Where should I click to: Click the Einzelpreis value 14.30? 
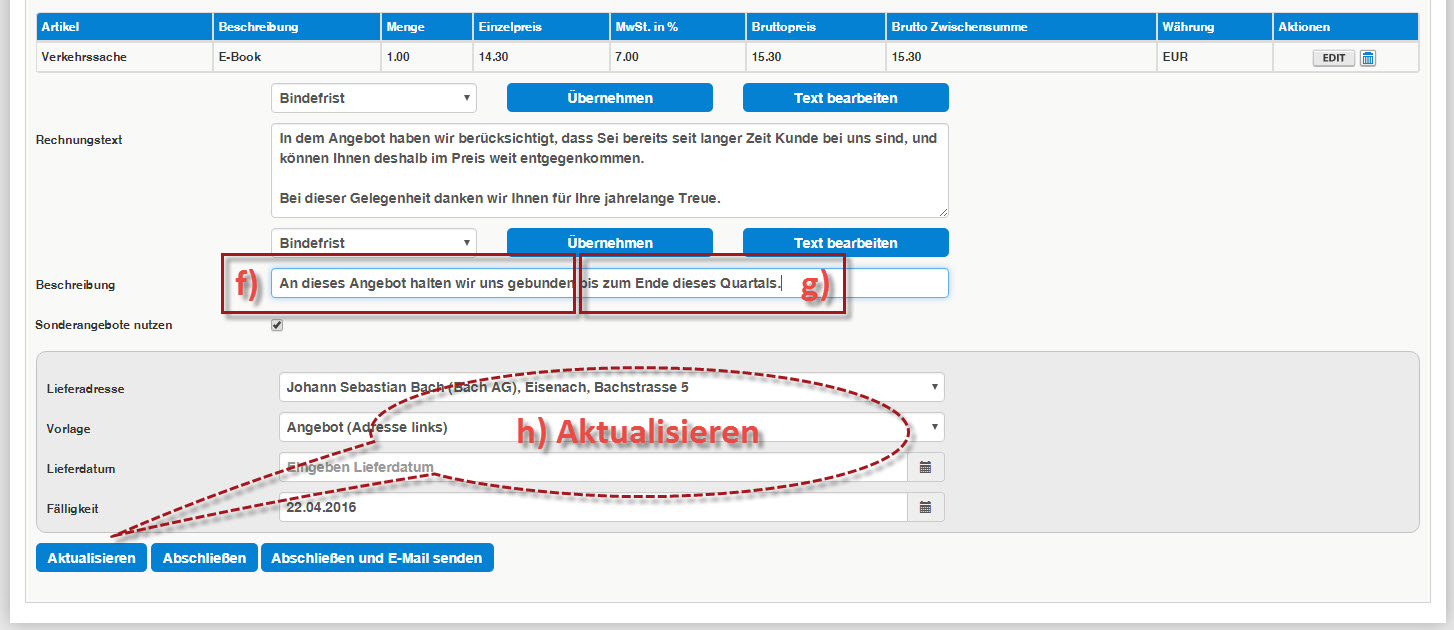coord(541,57)
